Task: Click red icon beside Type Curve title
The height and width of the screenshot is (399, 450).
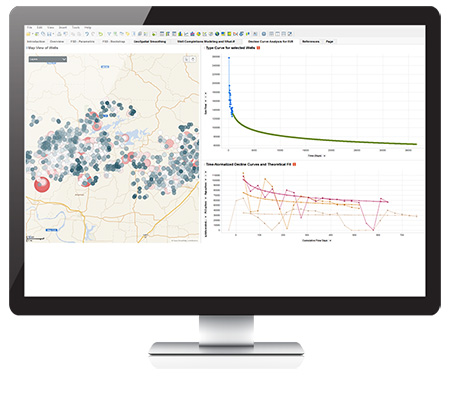Action: coord(258,48)
